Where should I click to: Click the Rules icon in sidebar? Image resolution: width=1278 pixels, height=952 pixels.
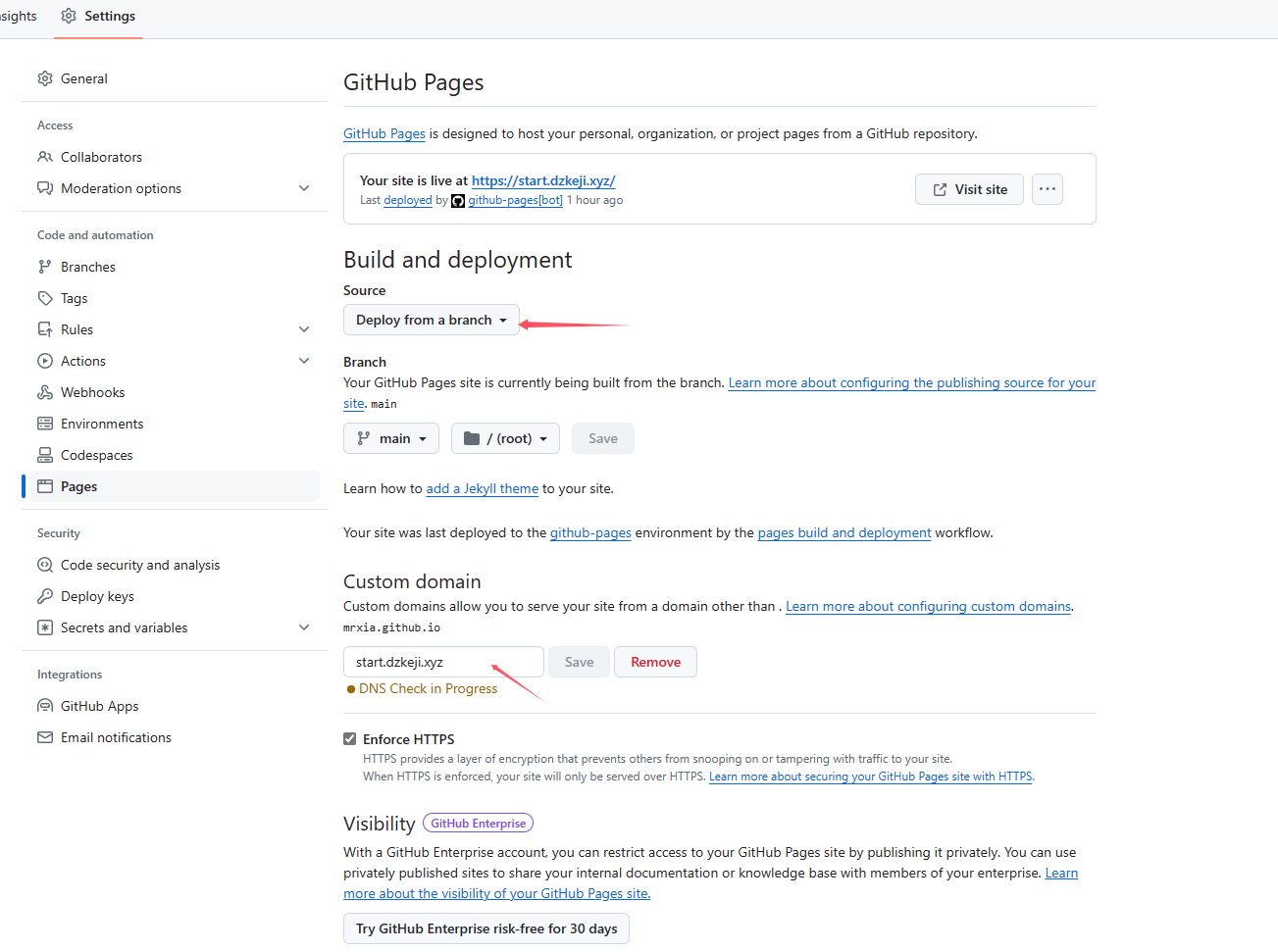45,329
